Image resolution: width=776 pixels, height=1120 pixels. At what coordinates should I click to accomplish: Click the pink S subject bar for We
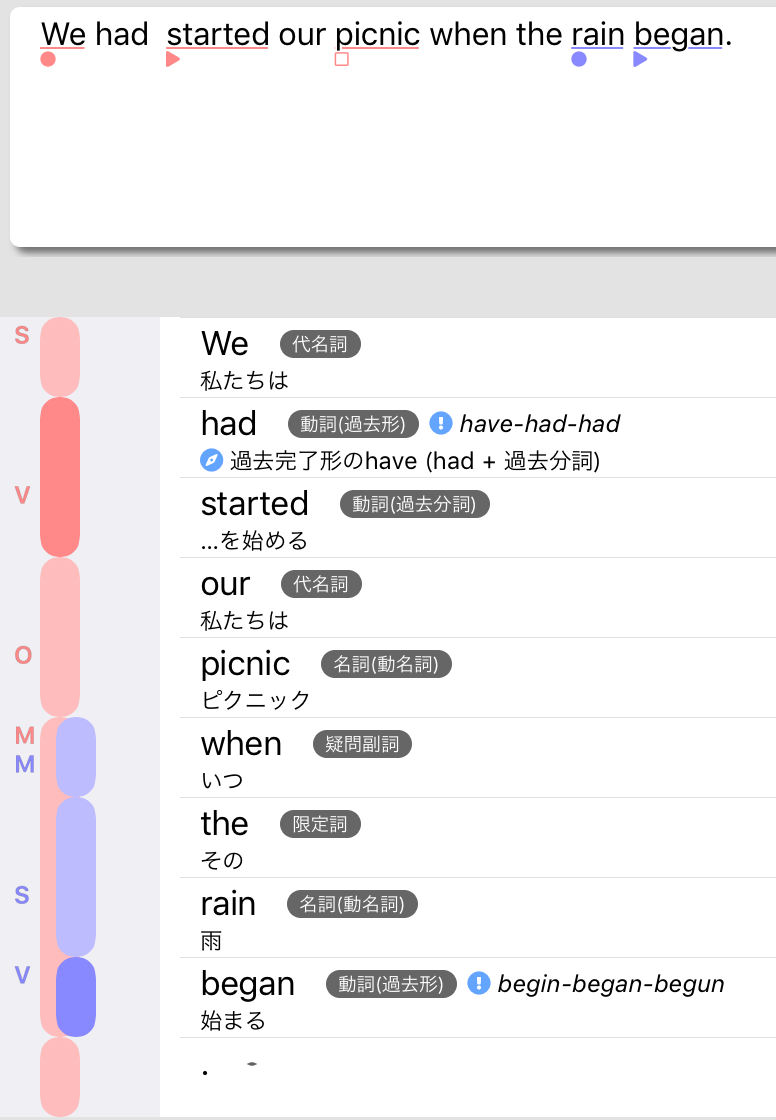click(60, 357)
